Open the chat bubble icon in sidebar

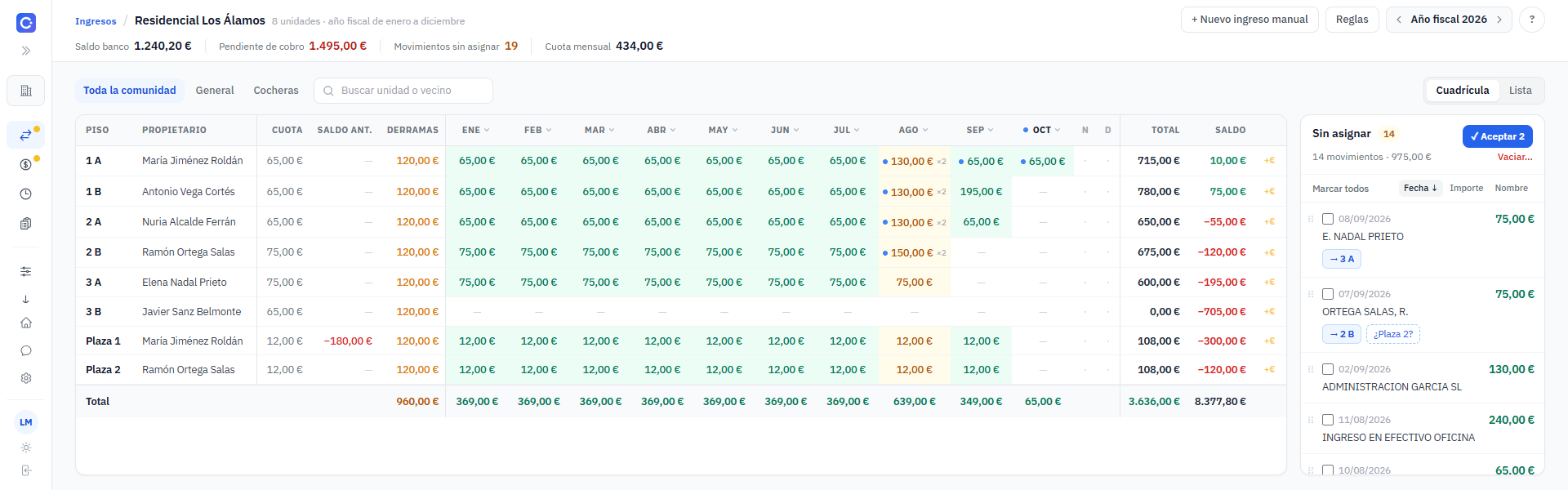click(26, 351)
